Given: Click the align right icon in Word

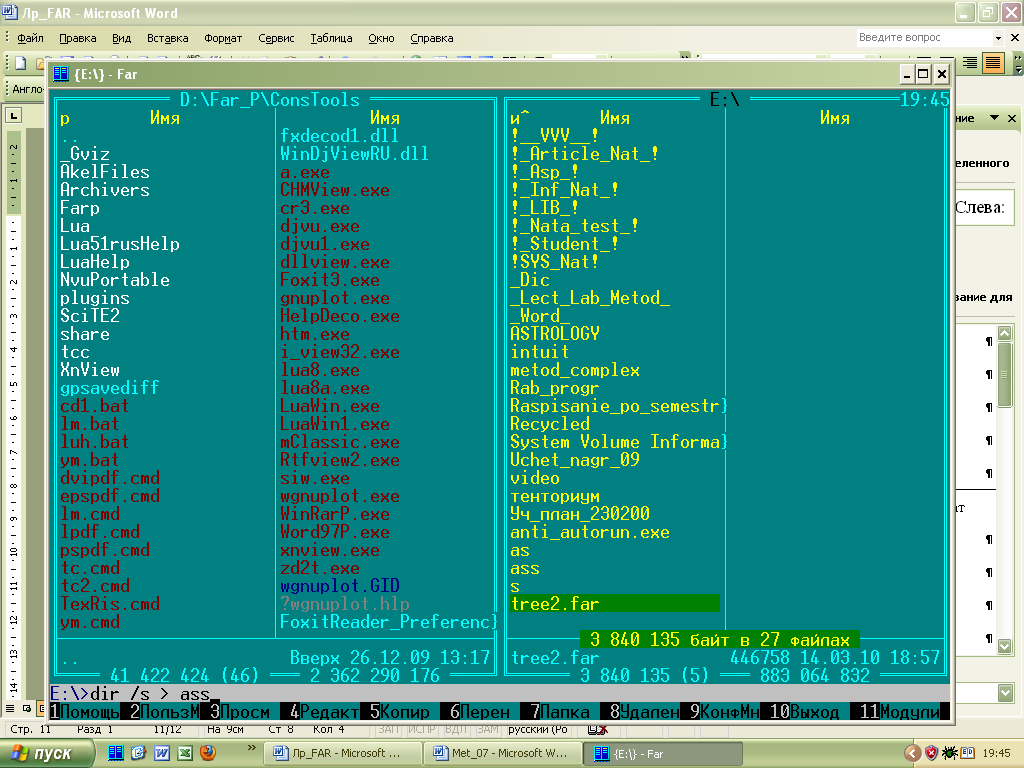Looking at the screenshot, I should pyautogui.click(x=970, y=63).
